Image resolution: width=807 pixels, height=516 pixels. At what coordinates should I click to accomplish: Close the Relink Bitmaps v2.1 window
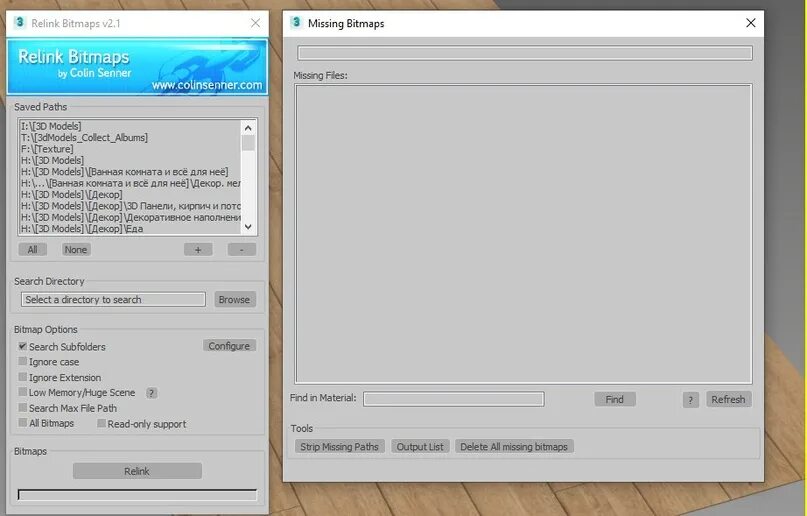pyautogui.click(x=255, y=23)
